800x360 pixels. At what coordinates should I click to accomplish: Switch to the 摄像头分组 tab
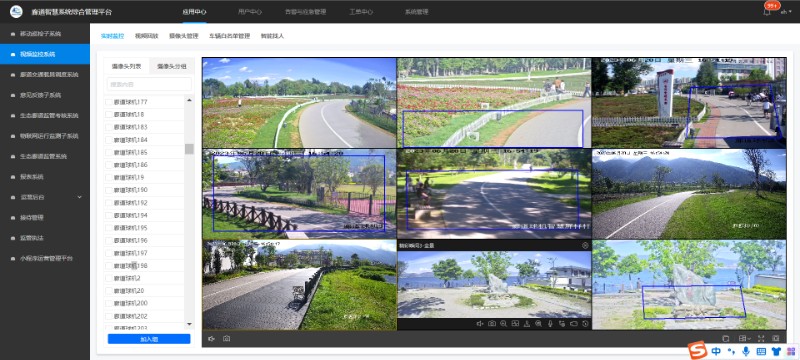click(172, 66)
